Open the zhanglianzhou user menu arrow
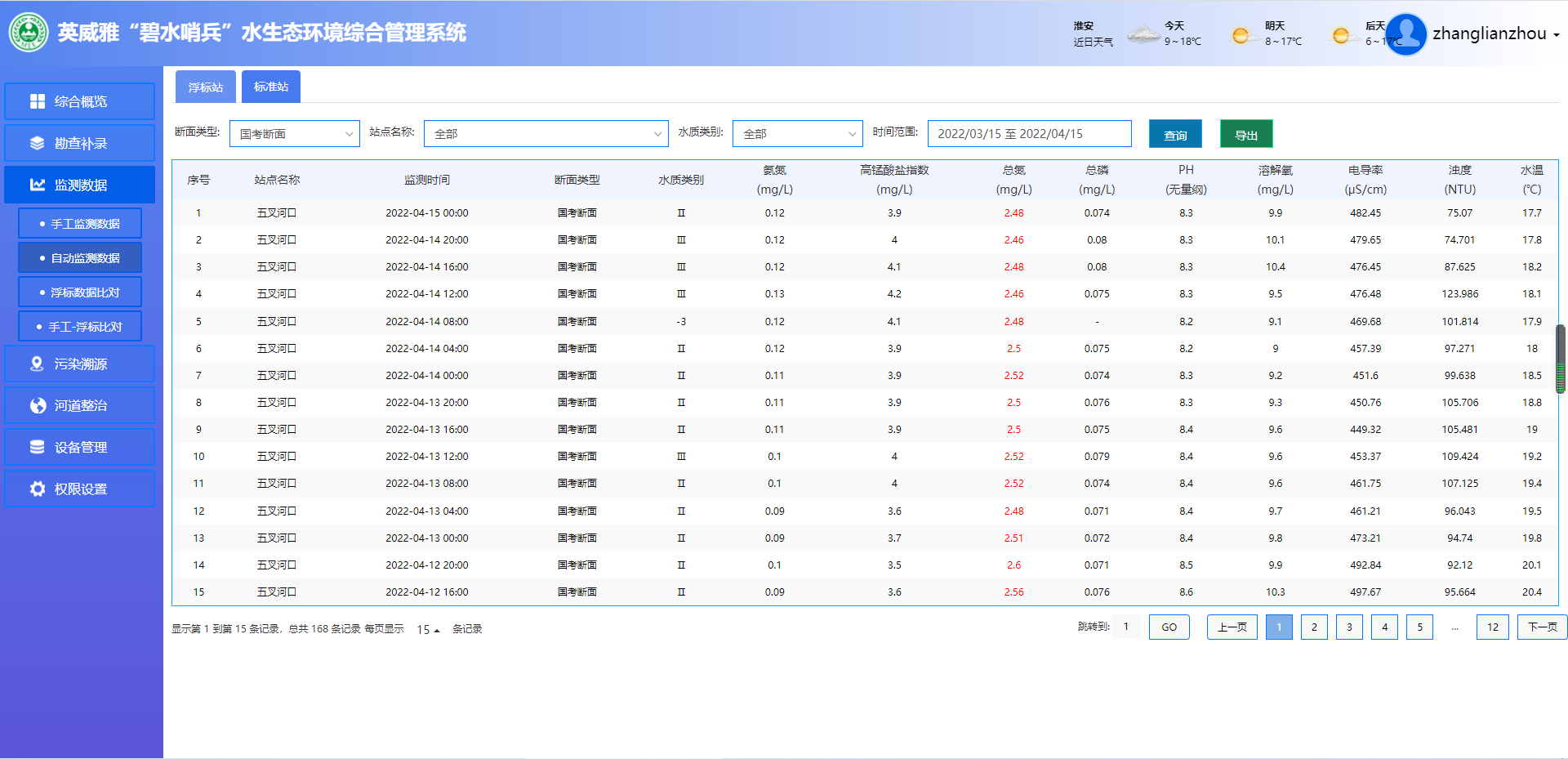The width and height of the screenshot is (1568, 759). pos(1556,35)
